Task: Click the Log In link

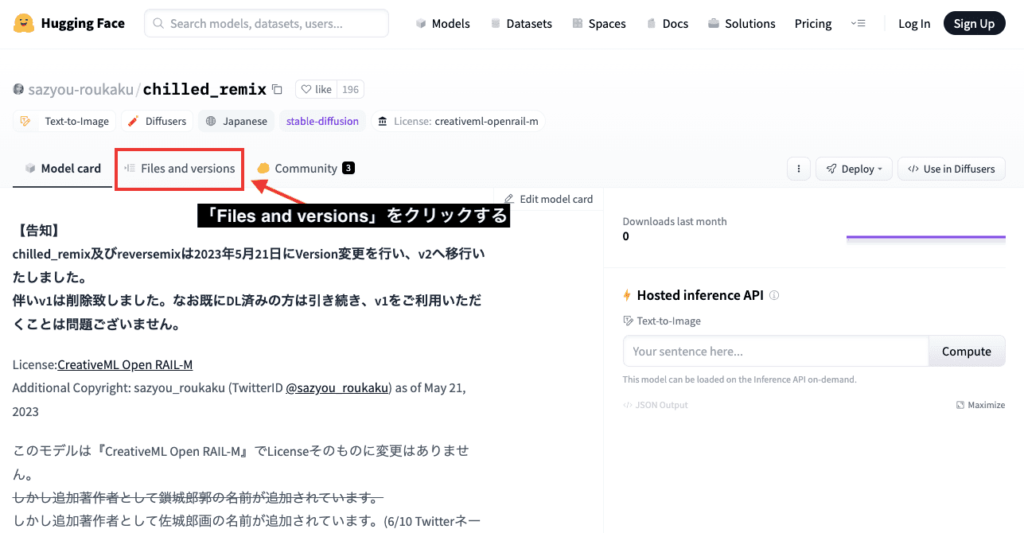Action: coord(914,24)
